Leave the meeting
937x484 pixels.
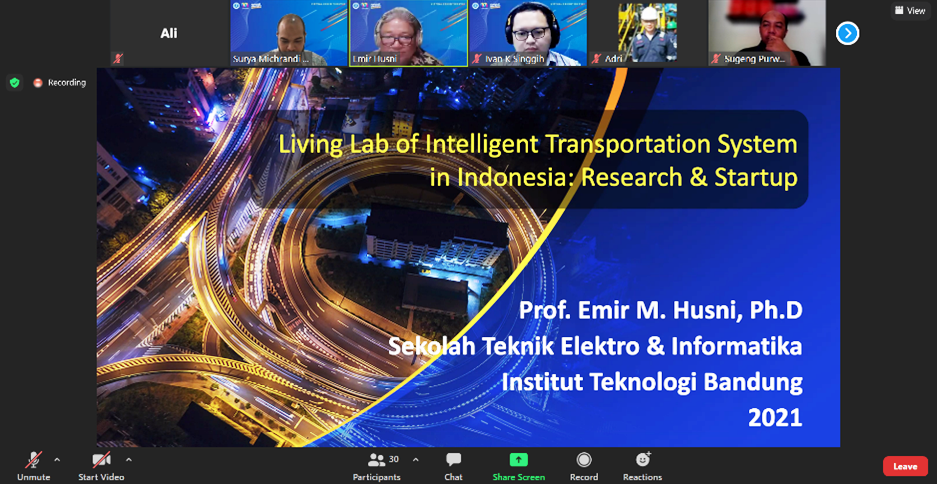click(905, 466)
